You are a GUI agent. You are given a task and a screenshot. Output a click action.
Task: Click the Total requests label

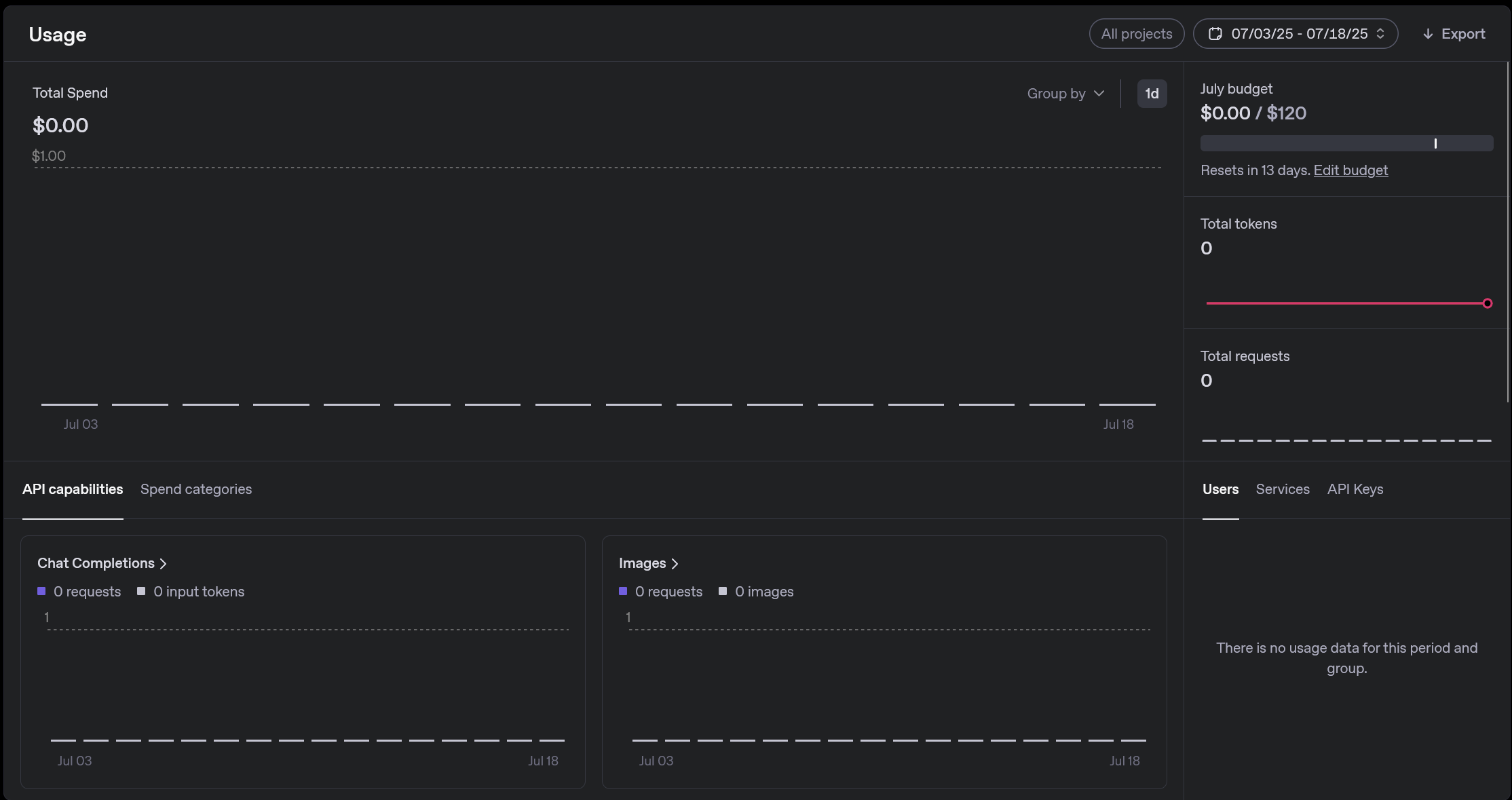[x=1245, y=356]
